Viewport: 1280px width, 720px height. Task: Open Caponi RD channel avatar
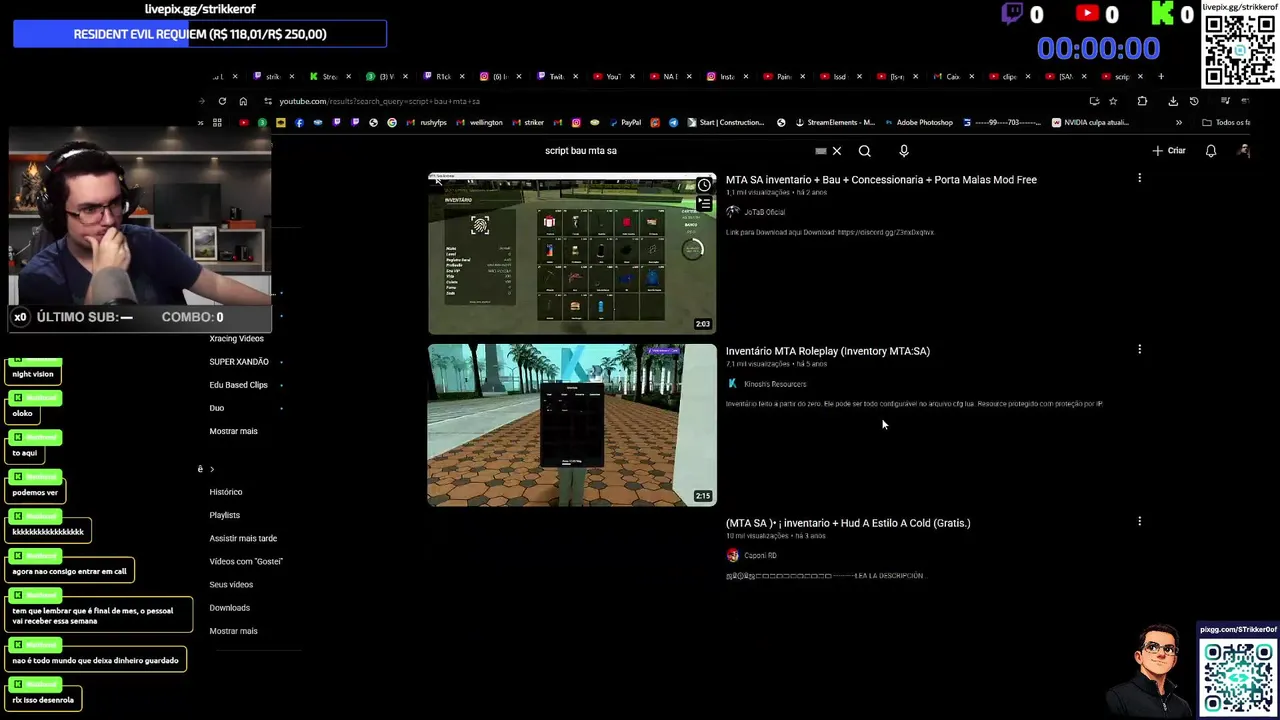pos(733,555)
